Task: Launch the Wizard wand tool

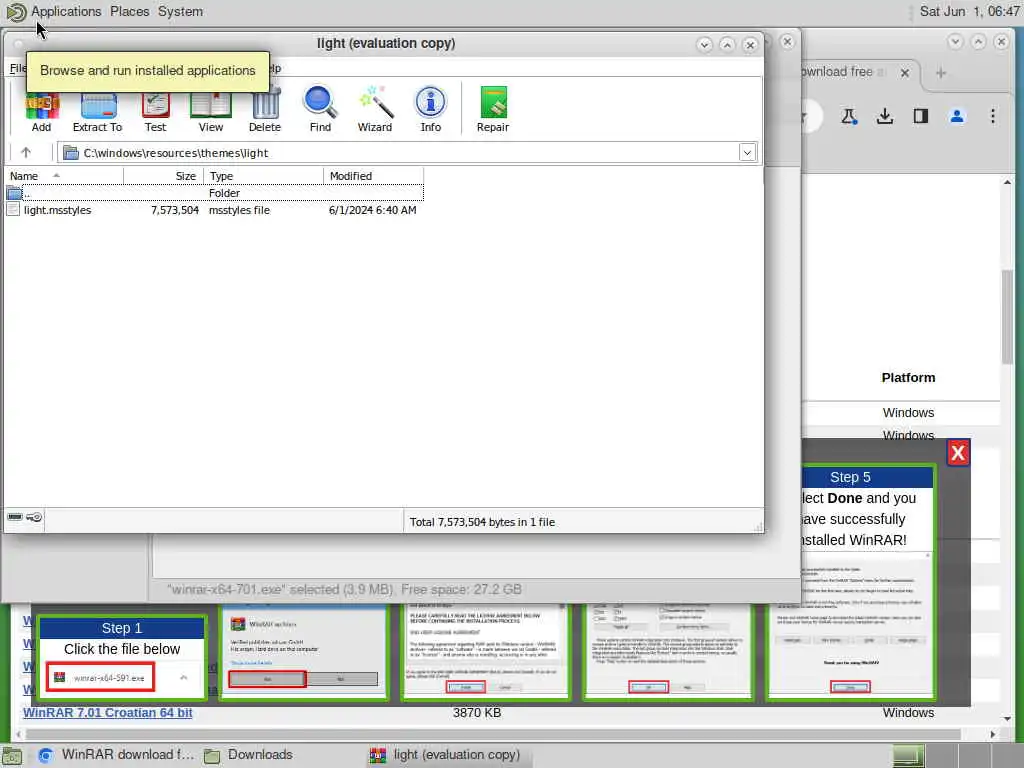Action: (x=375, y=110)
